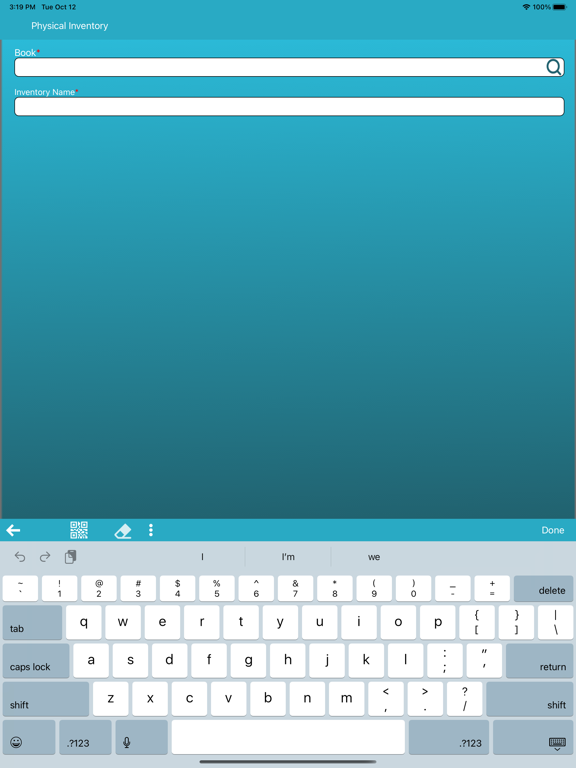Tap the left shift key
Viewport: 576px width, 768px height.
point(46,699)
